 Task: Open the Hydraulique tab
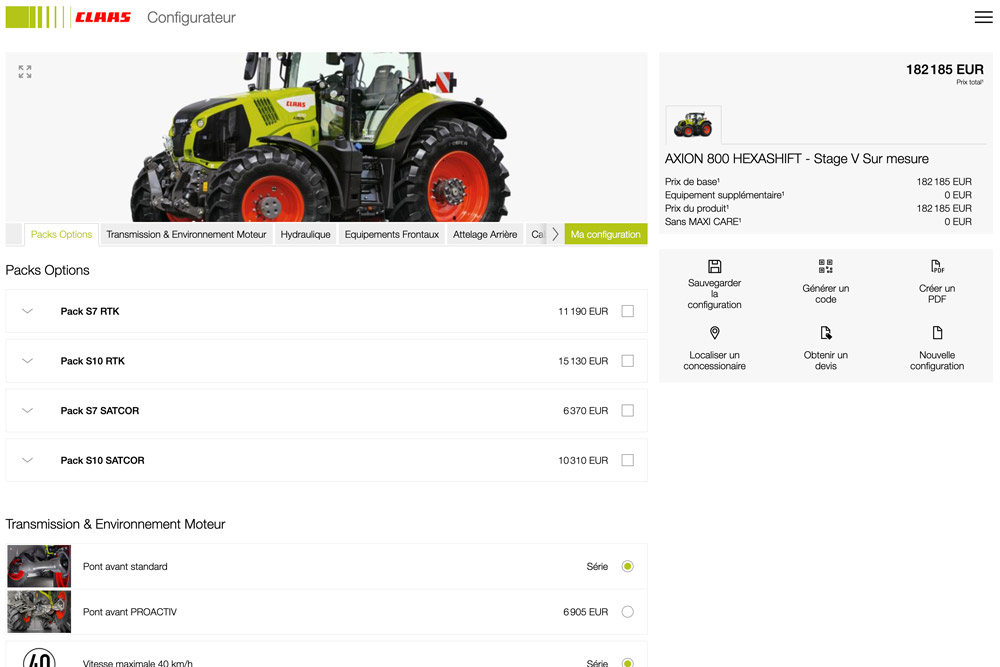305,234
